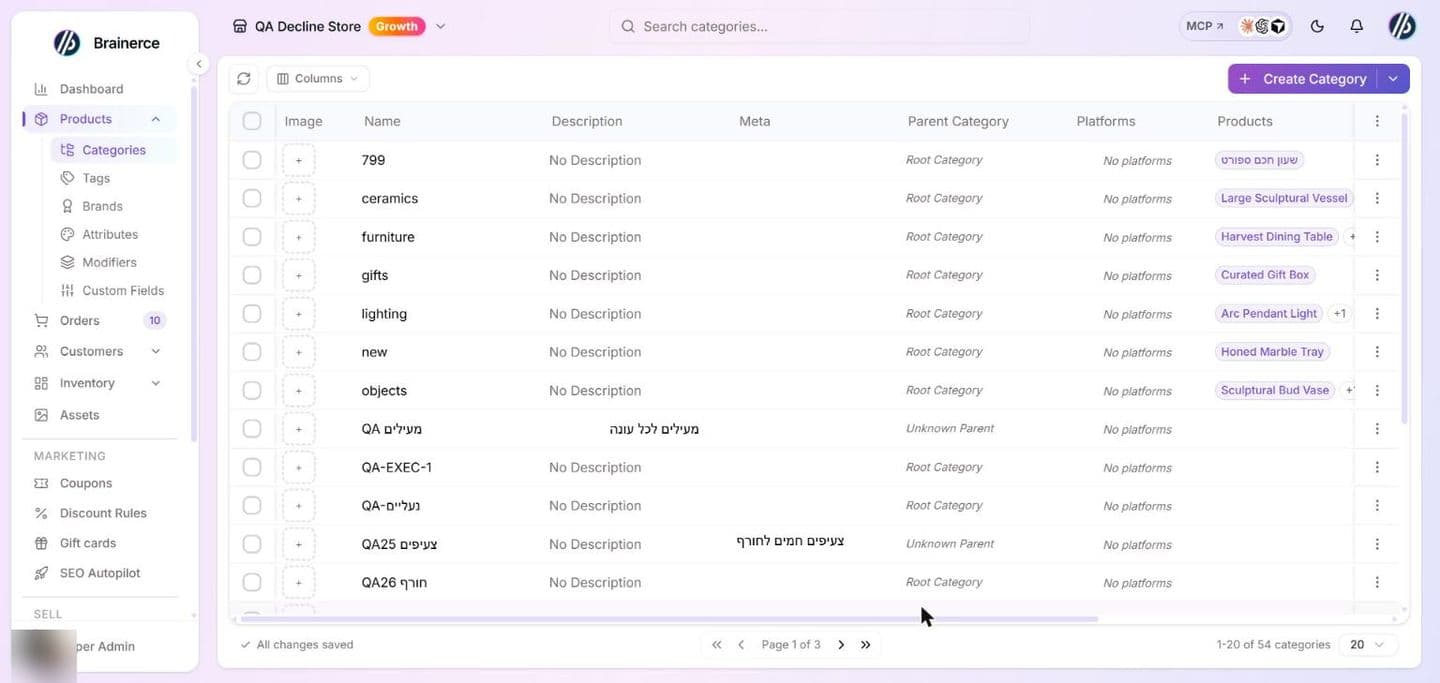
Task: Open Custom Fields under Products
Action: coord(122,291)
